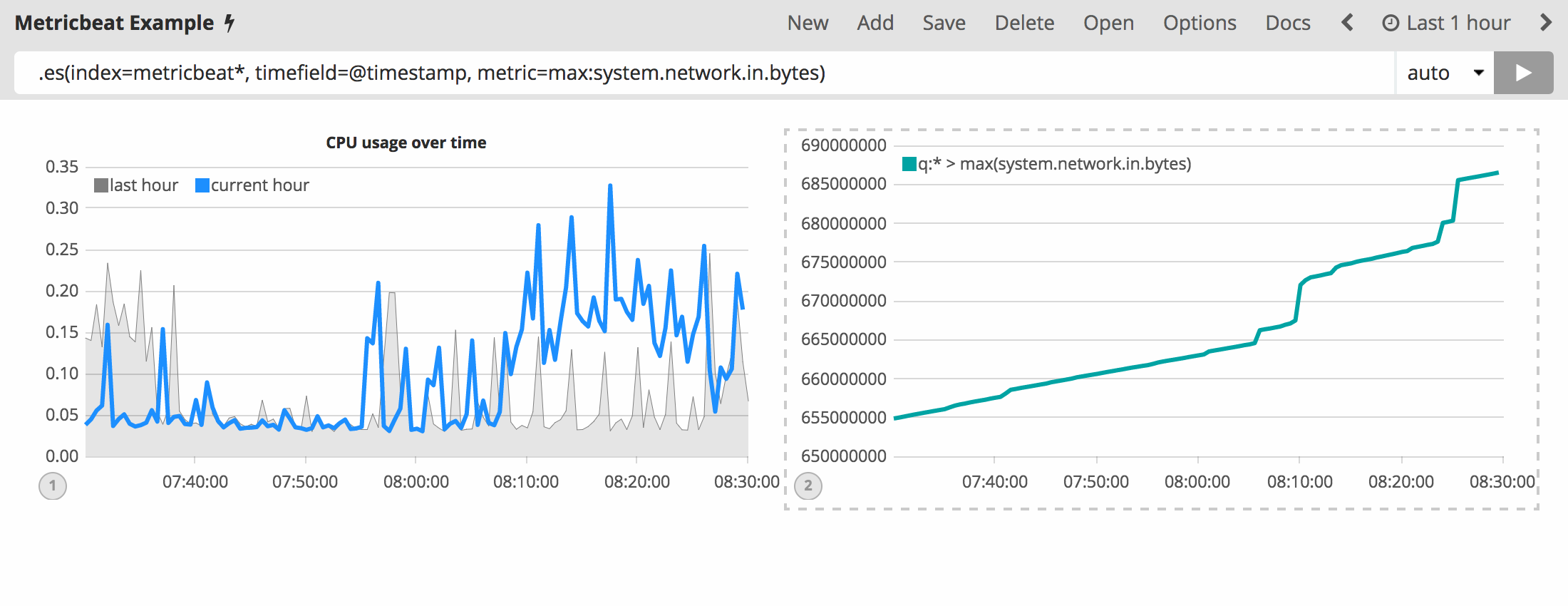
Task: Click New in the top menu
Action: [808, 23]
